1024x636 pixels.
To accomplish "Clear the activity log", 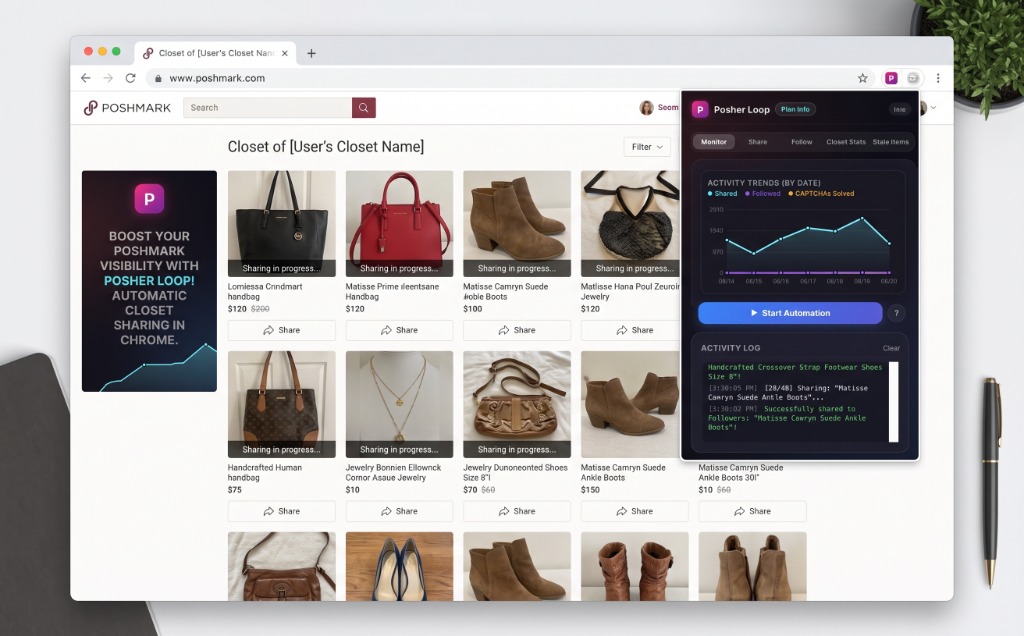I will tap(891, 348).
